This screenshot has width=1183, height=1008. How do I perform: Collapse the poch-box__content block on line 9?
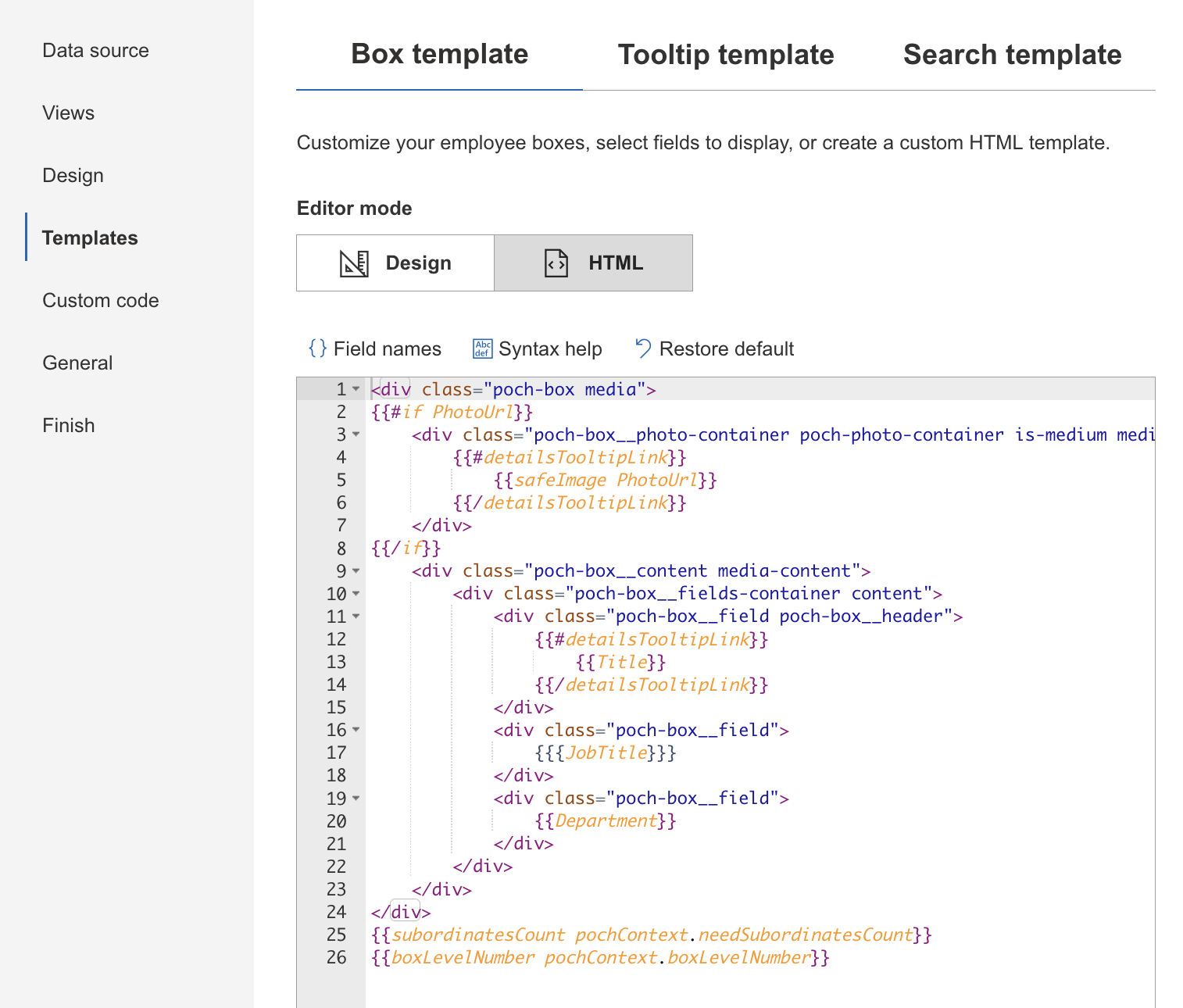click(x=356, y=571)
